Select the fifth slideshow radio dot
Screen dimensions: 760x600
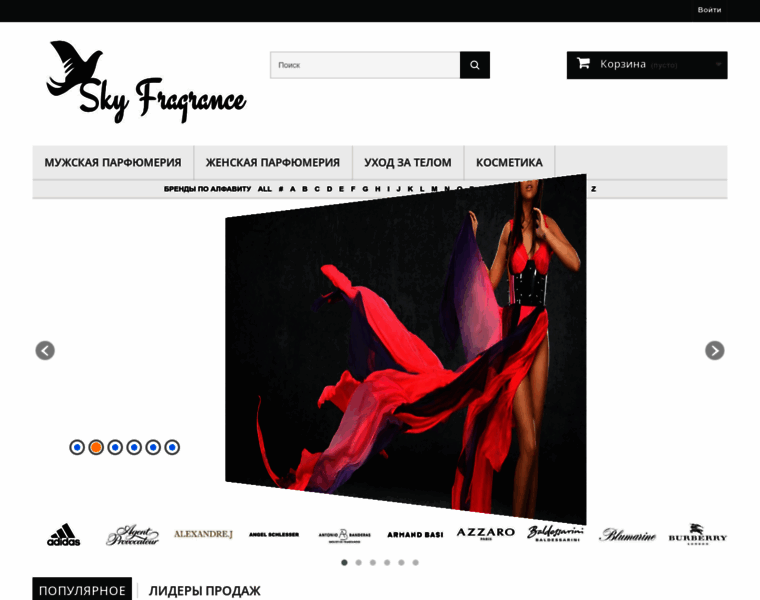pos(153,447)
